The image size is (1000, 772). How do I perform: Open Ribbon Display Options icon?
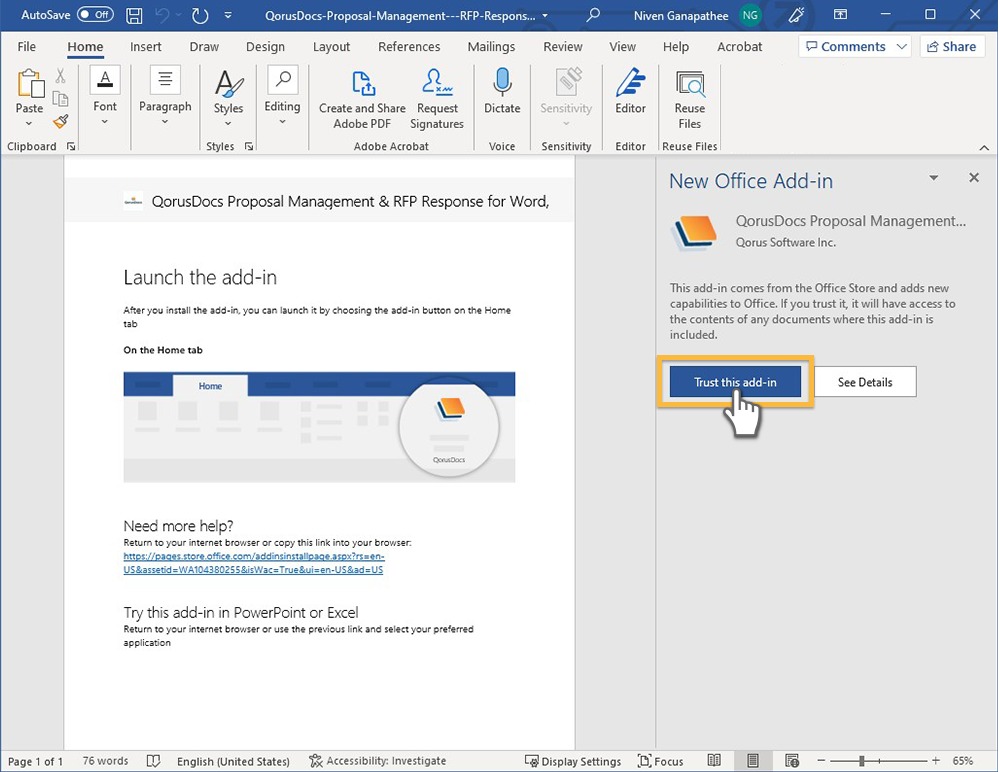click(841, 15)
